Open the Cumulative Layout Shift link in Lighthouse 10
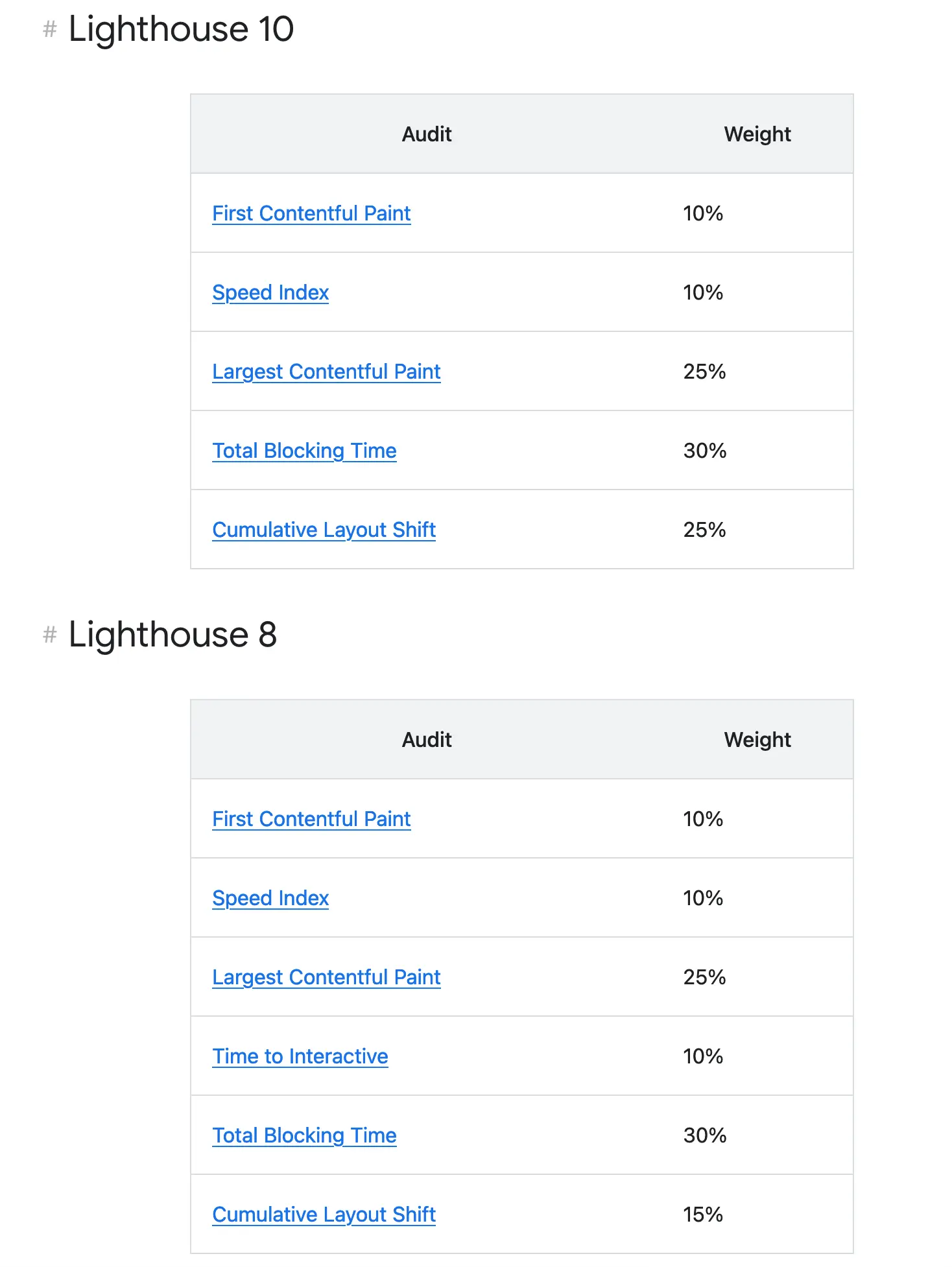This screenshot has height=1267, width=952. click(x=324, y=530)
